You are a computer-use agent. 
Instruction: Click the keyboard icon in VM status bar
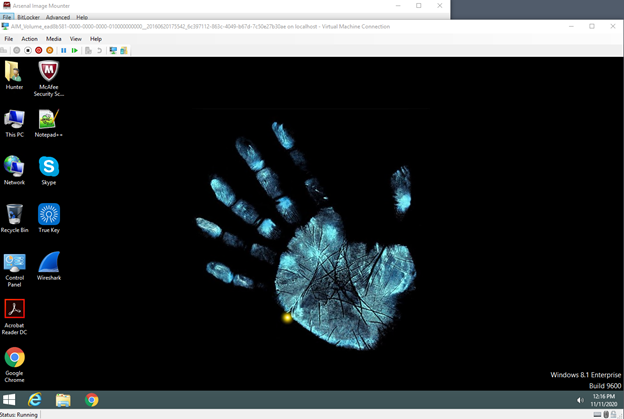(x=597, y=415)
